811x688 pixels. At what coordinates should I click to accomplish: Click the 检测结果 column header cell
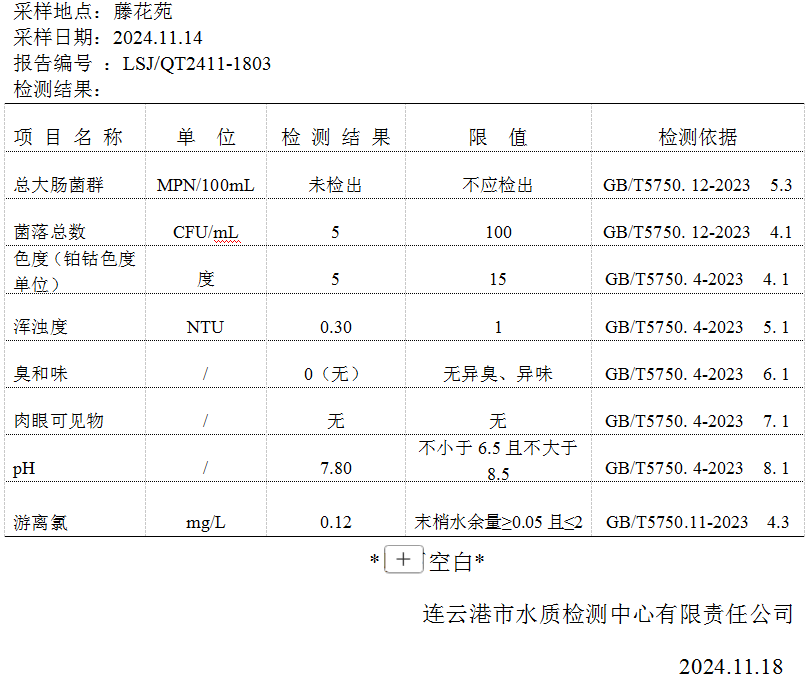click(335, 138)
